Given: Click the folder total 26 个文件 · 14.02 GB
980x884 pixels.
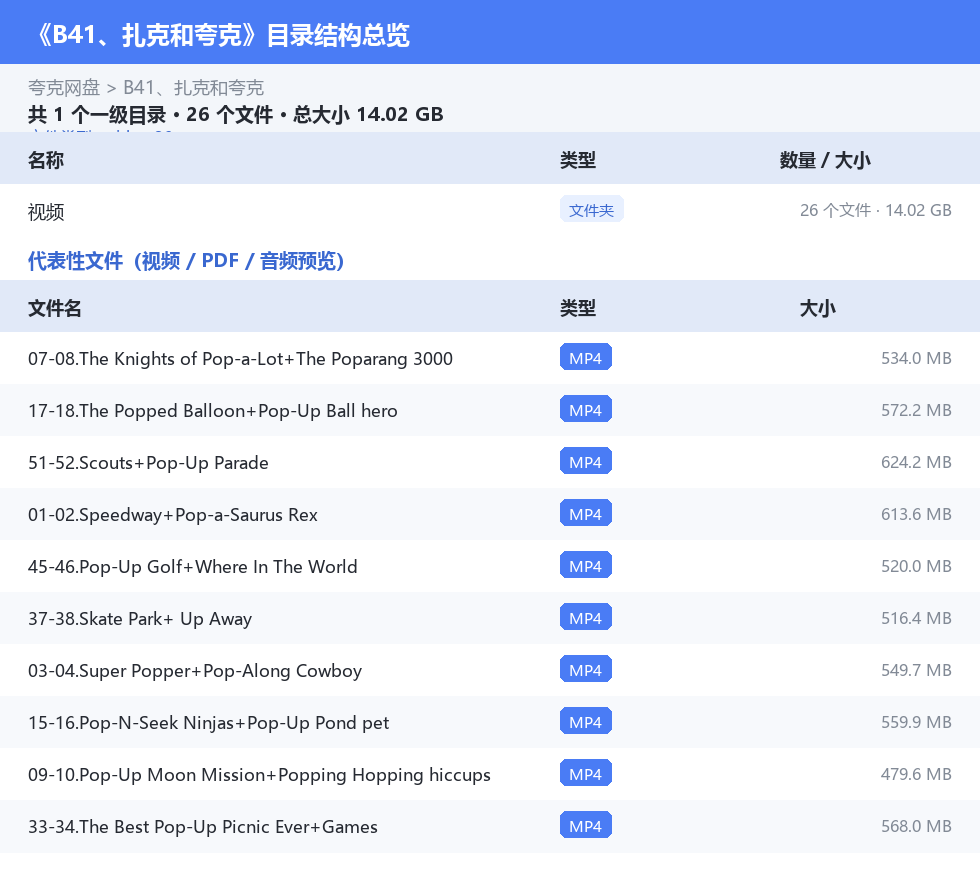Looking at the screenshot, I should coord(876,210).
